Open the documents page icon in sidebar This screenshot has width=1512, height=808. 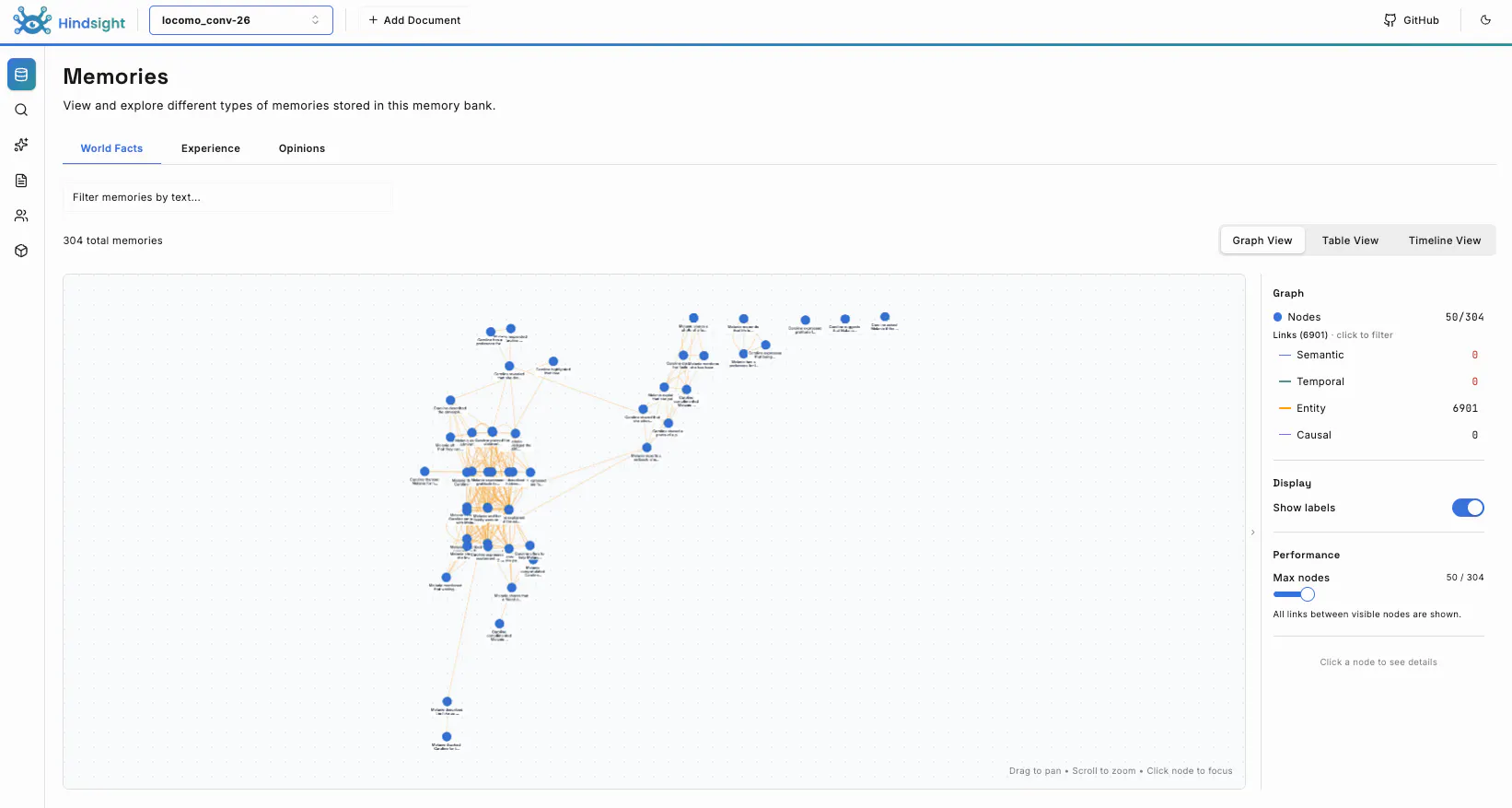pos(21,181)
